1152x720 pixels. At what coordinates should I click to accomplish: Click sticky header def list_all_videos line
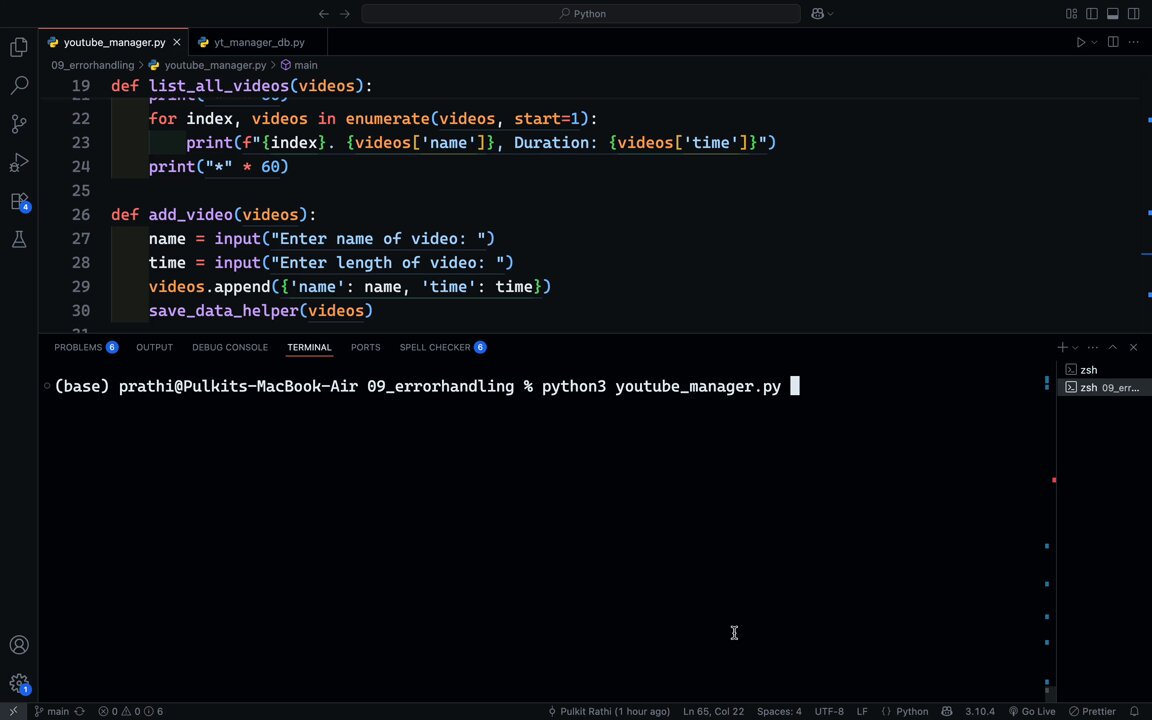tap(242, 86)
